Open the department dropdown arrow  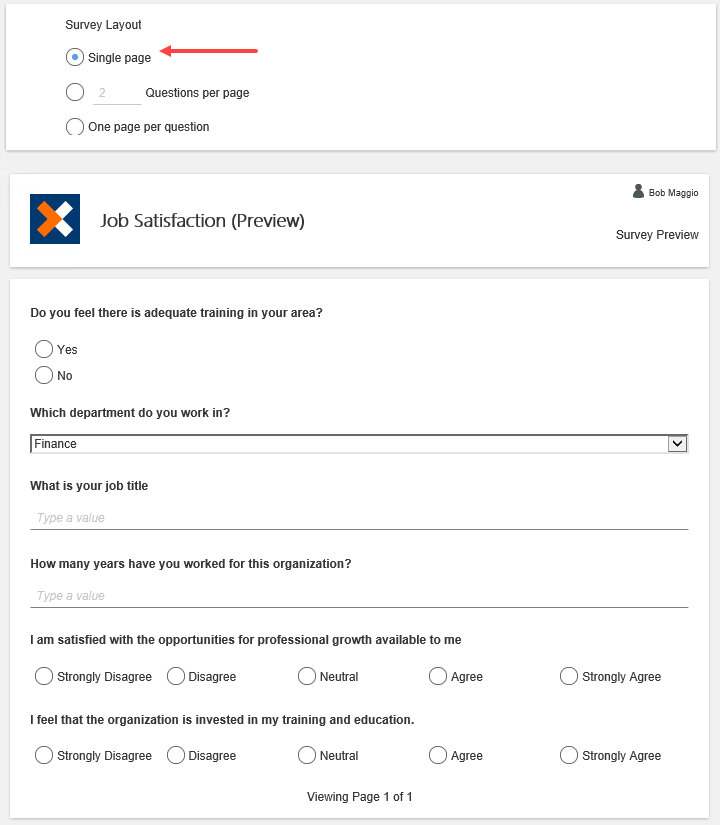(x=678, y=443)
